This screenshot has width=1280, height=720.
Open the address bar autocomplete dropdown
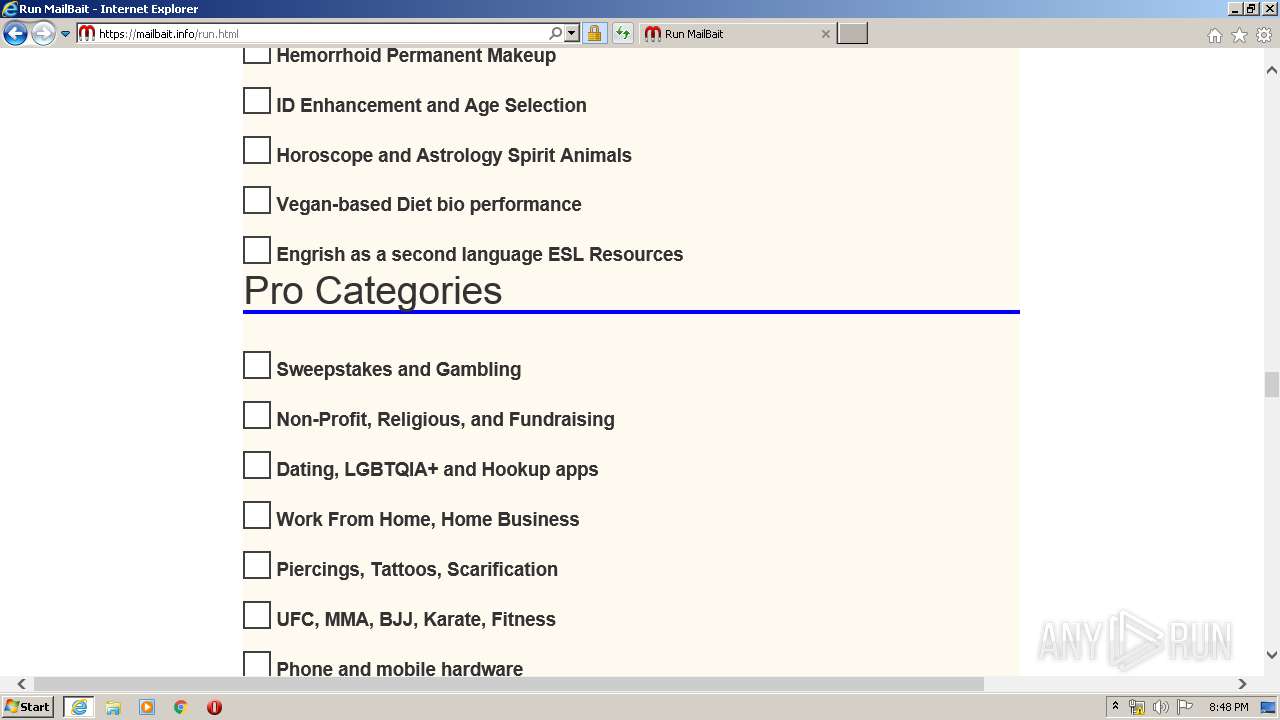pyautogui.click(x=572, y=33)
